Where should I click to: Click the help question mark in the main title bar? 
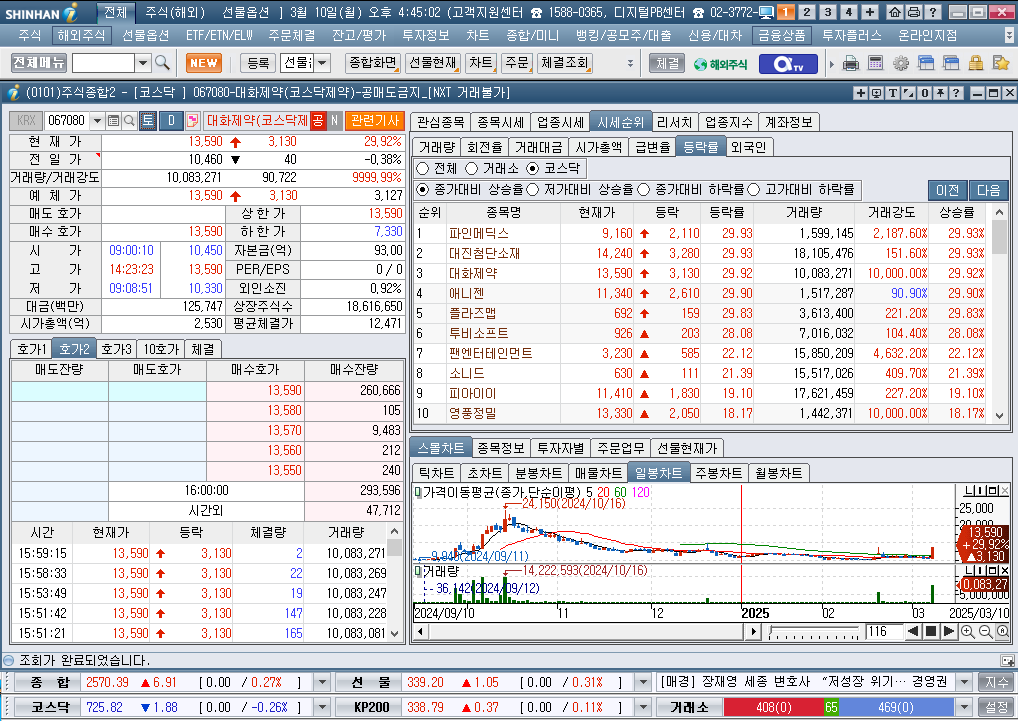coord(932,12)
